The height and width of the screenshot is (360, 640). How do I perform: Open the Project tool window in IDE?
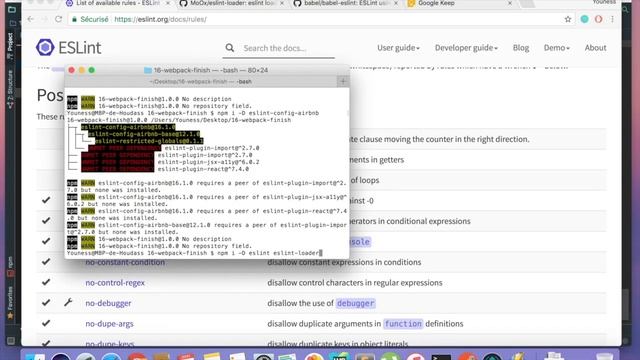pos(11,45)
